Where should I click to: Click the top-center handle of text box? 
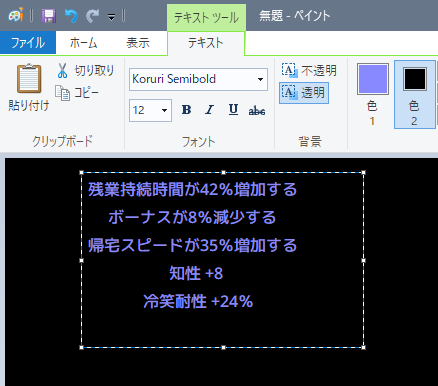point(223,173)
